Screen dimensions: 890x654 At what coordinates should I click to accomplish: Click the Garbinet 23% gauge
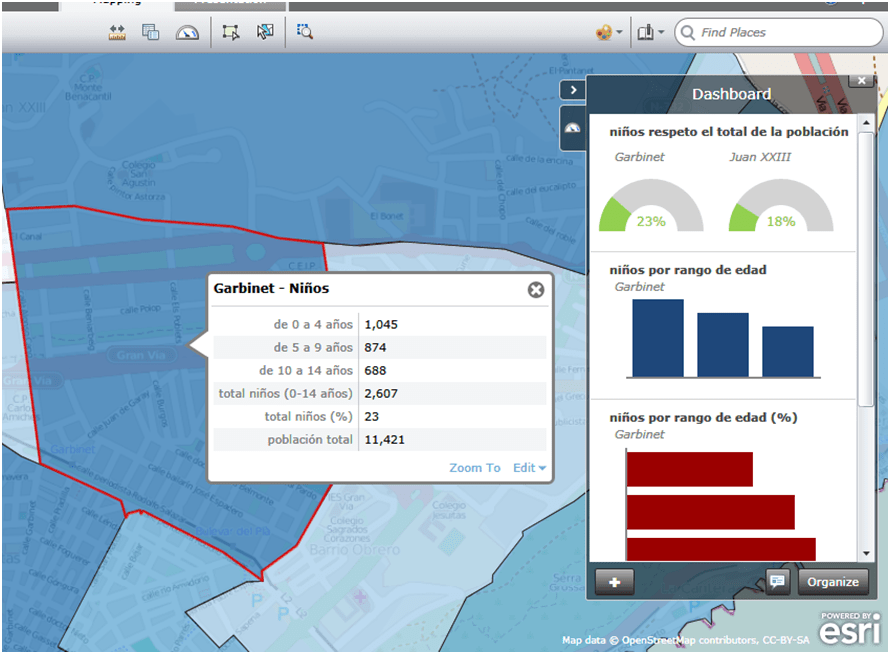pyautogui.click(x=651, y=206)
